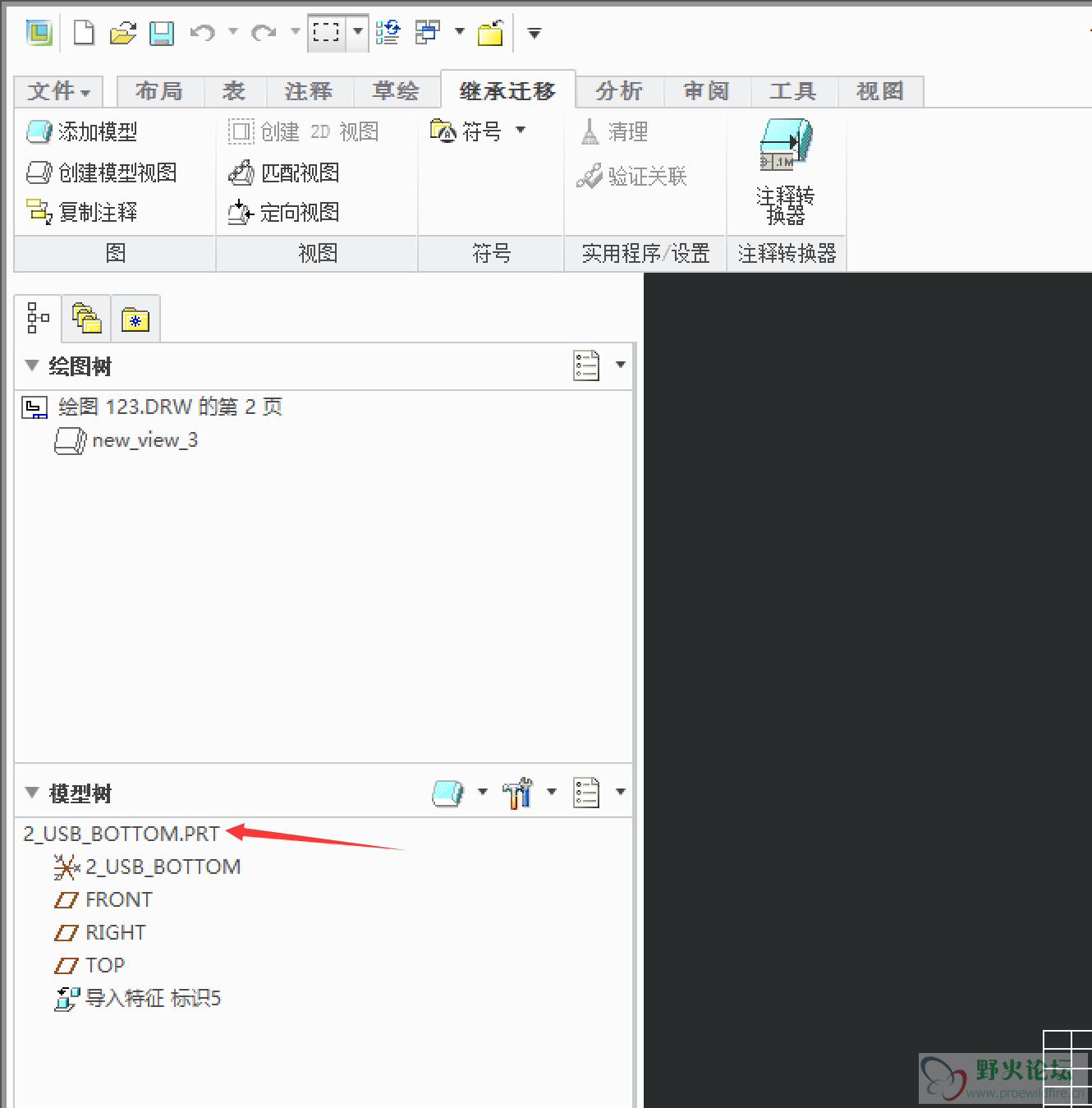Click the 视图 group label below ribbon
Image resolution: width=1092 pixels, height=1108 pixels.
[x=318, y=253]
